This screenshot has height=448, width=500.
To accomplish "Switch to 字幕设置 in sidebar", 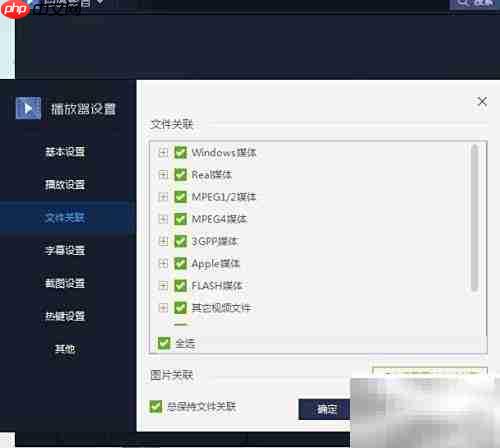I will pos(65,250).
